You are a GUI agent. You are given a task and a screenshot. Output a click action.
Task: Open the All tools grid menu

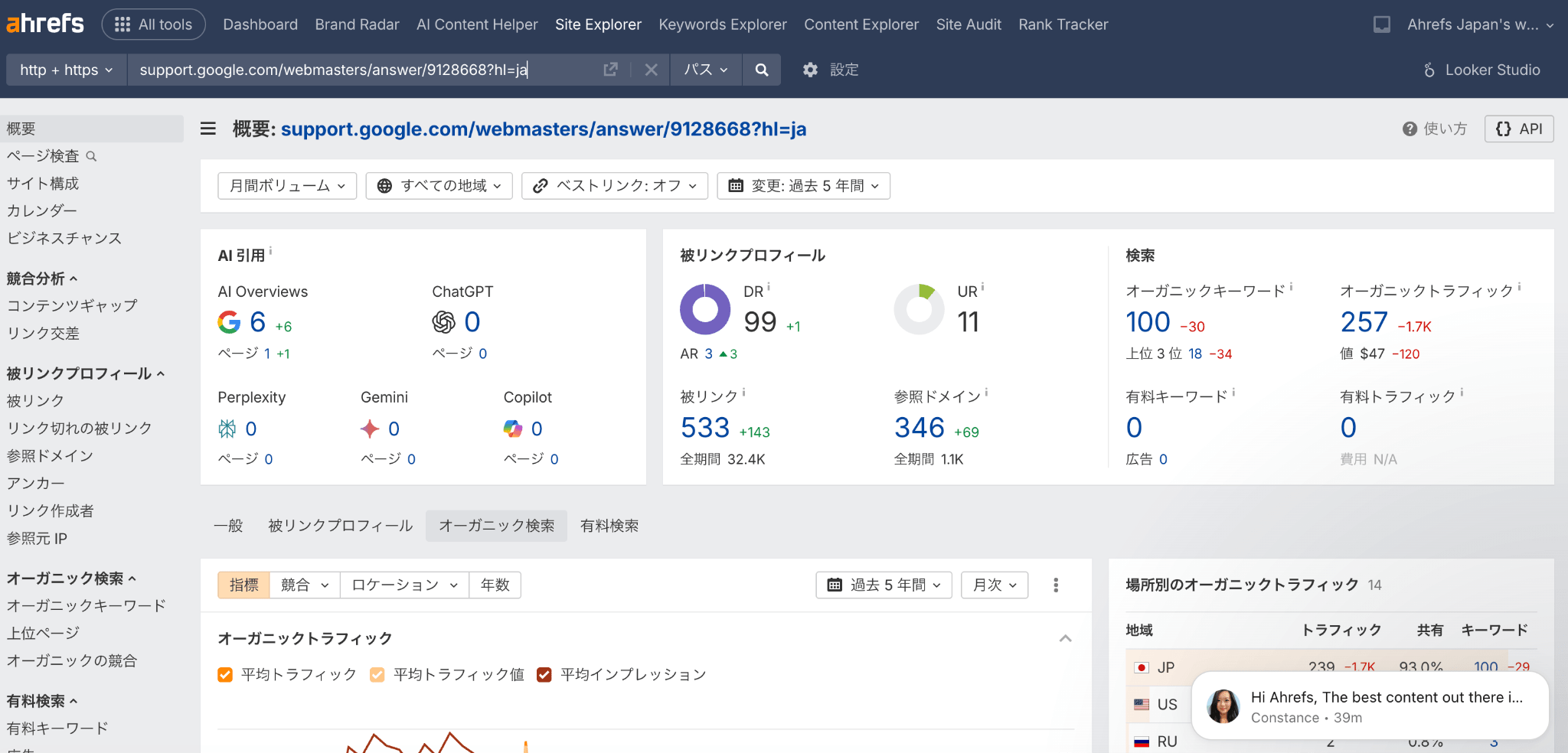click(153, 24)
